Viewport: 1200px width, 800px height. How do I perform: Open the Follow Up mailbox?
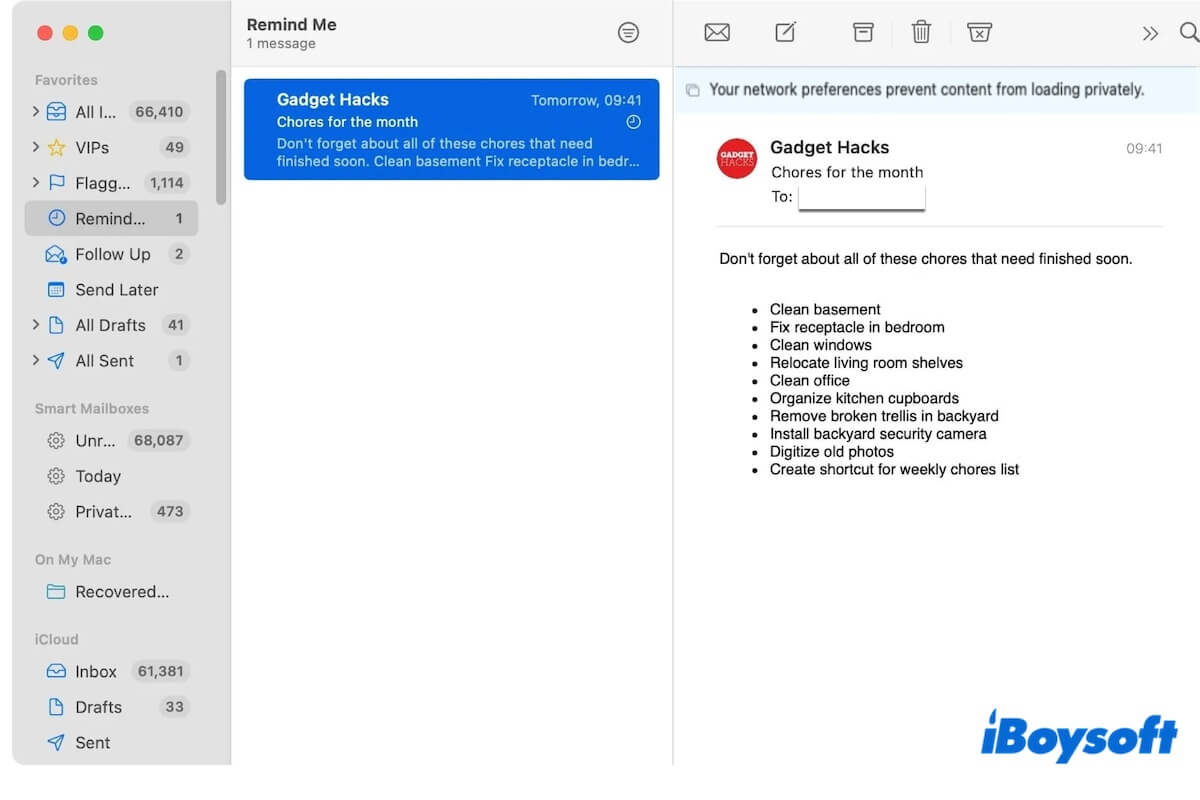112,254
